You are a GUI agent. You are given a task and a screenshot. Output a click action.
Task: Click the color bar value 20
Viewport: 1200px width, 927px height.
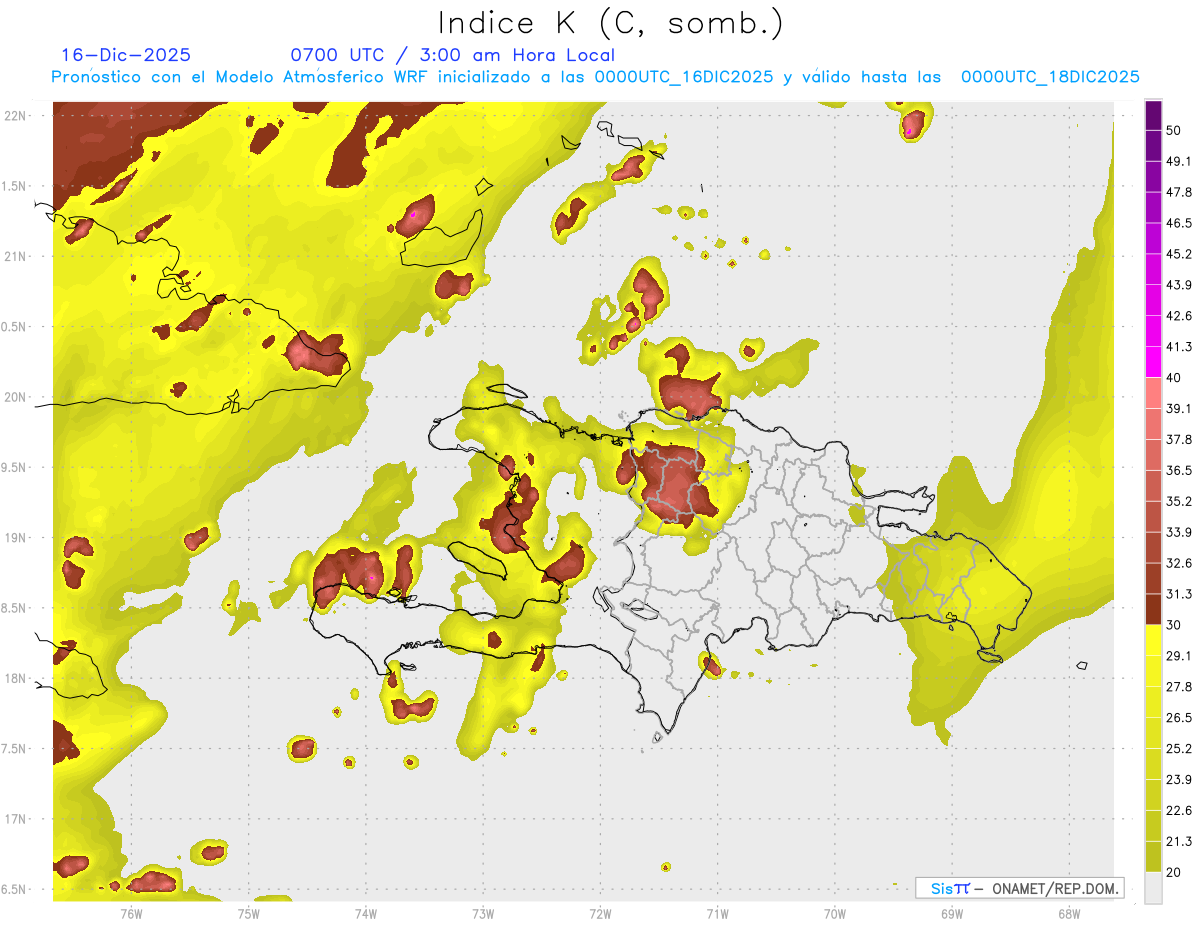[x=1175, y=872]
